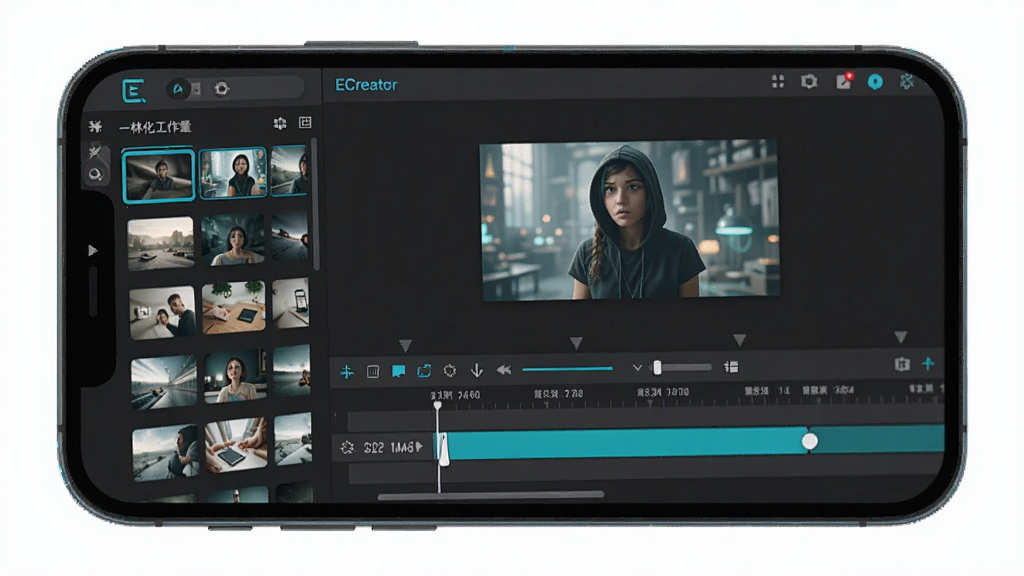Click the hooded girl video preview

pos(630,220)
